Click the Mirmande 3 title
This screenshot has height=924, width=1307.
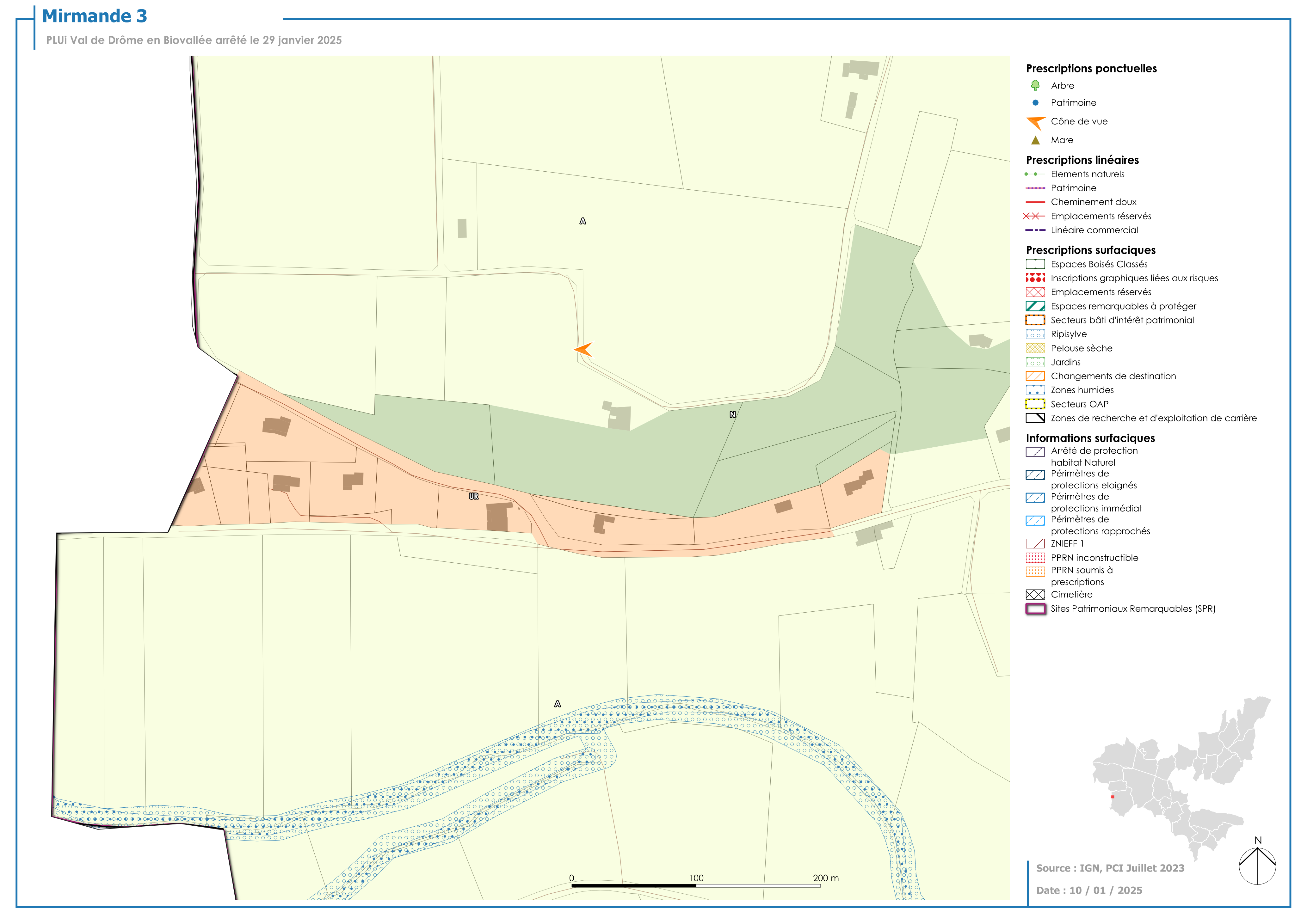pyautogui.click(x=95, y=16)
